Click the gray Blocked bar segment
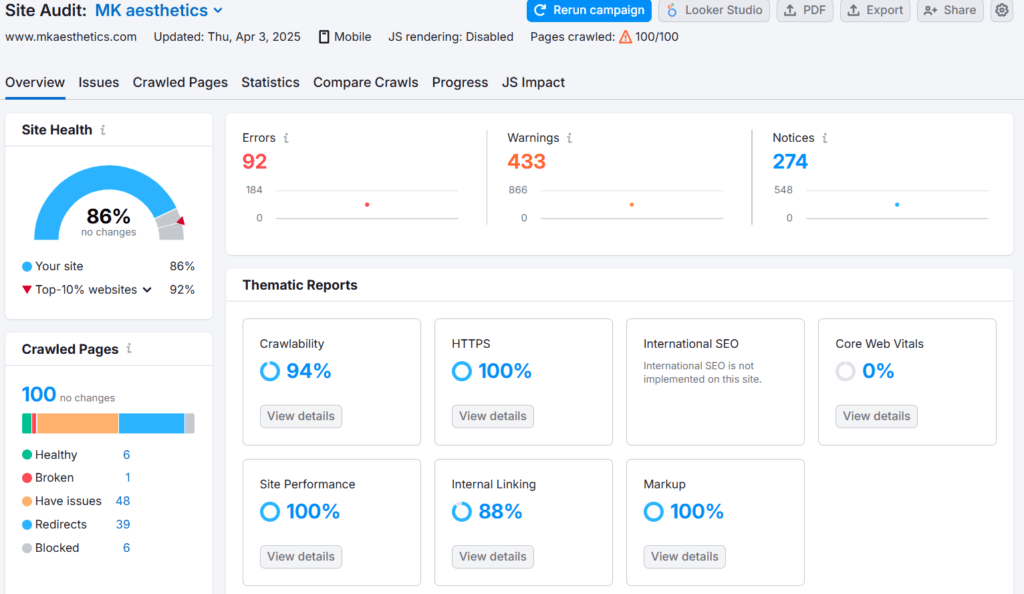 pyautogui.click(x=189, y=424)
